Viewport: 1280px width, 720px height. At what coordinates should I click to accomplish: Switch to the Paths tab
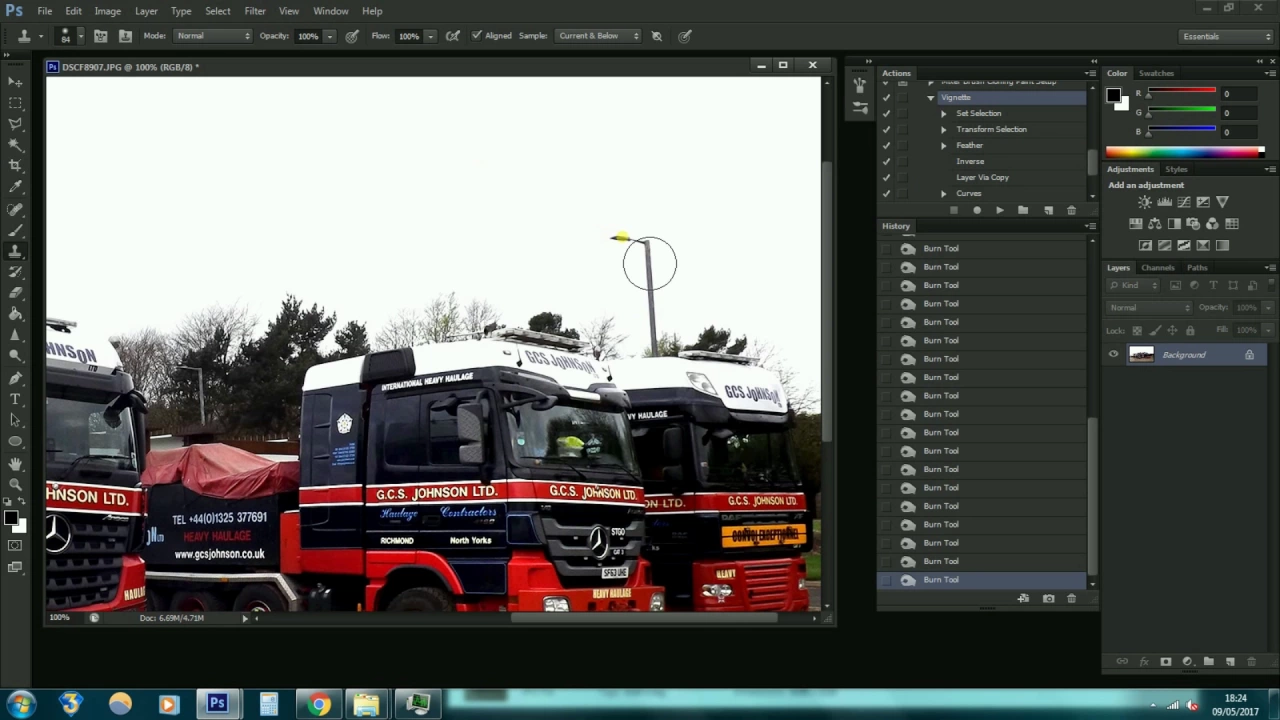pyautogui.click(x=1197, y=267)
